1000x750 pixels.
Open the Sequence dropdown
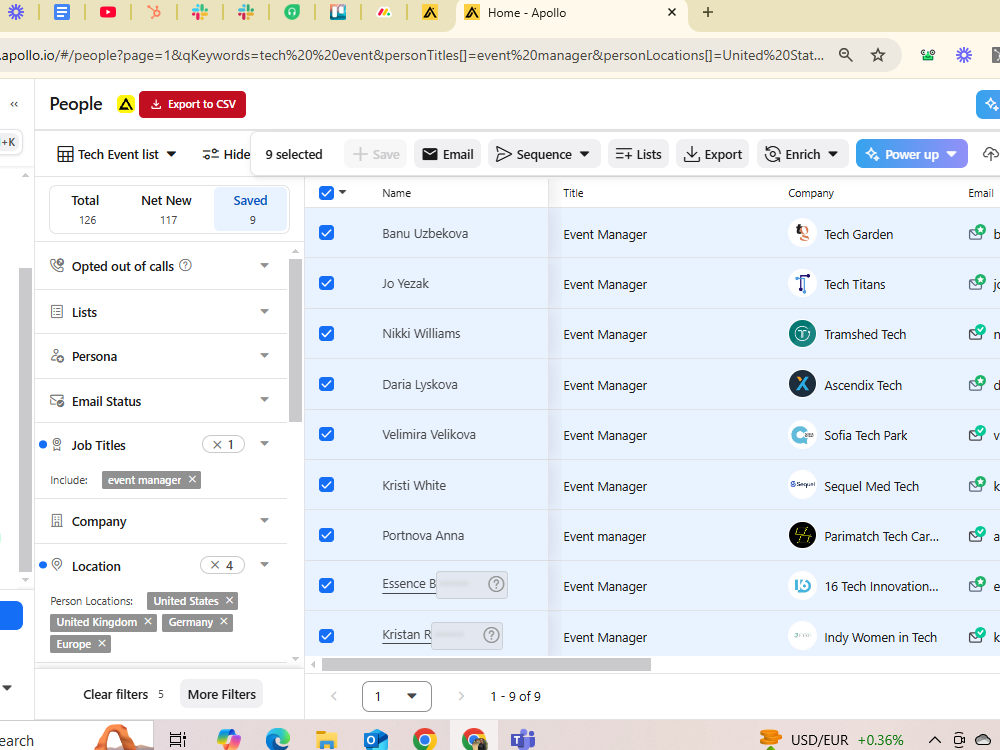coord(544,154)
